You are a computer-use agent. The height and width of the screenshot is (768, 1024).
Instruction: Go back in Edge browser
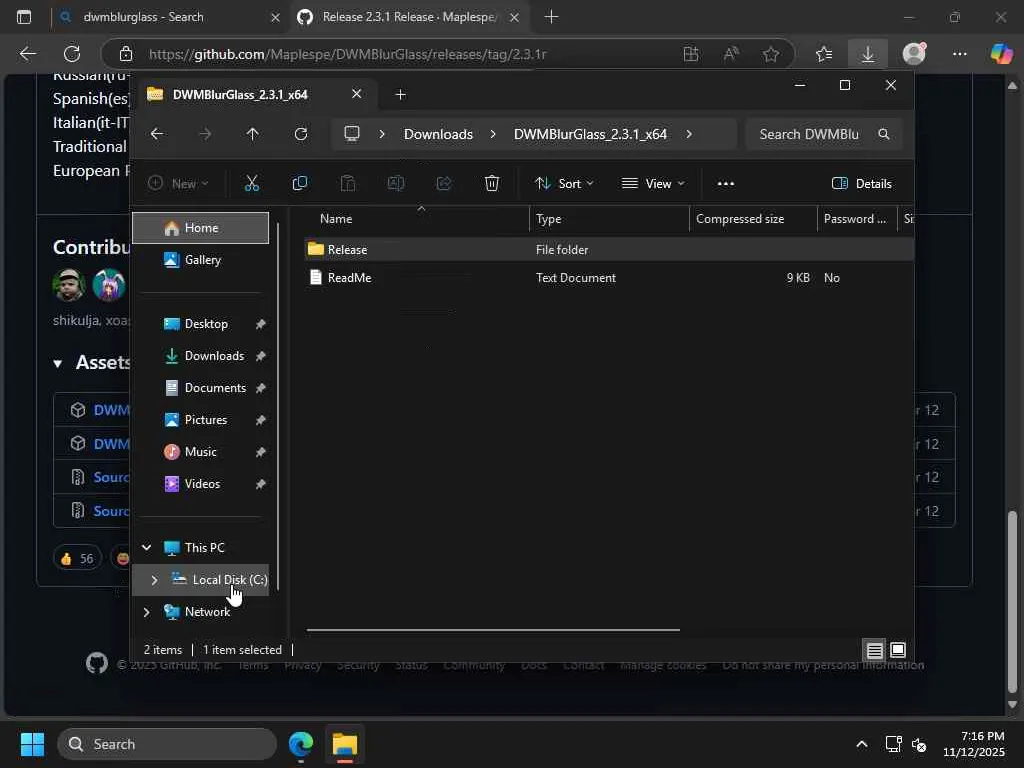click(27, 54)
